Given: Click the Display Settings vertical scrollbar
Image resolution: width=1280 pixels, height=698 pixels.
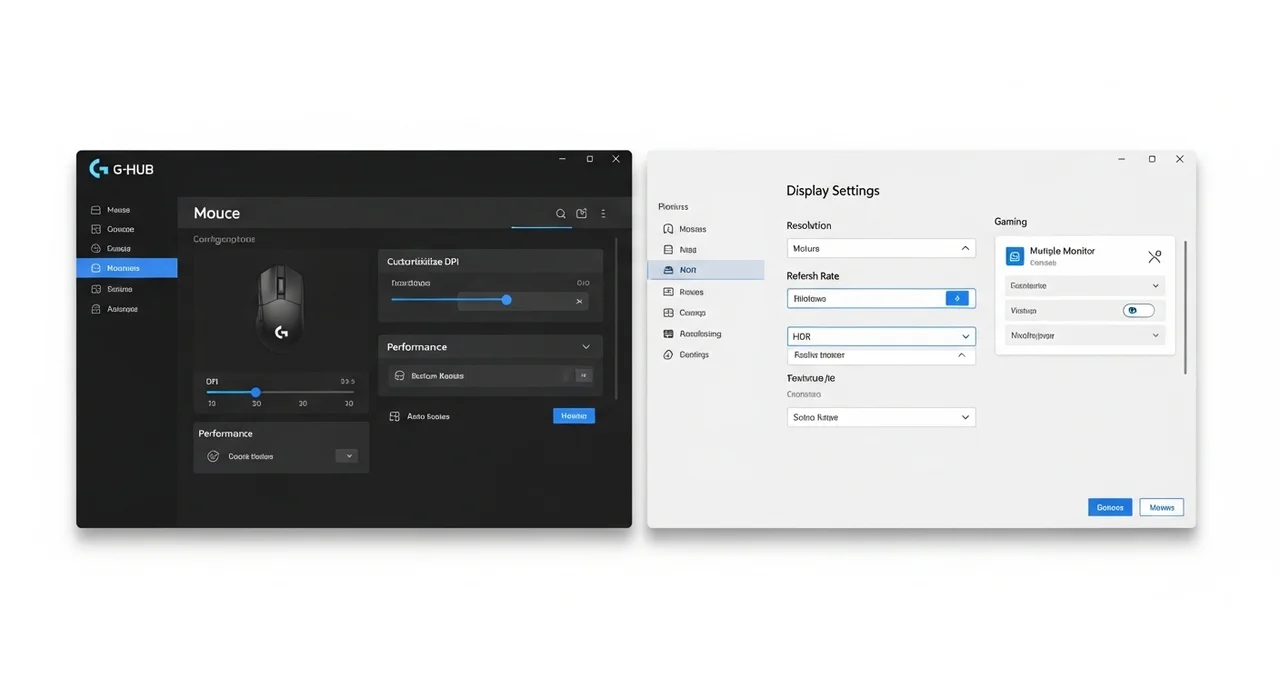Looking at the screenshot, I should tap(1186, 307).
